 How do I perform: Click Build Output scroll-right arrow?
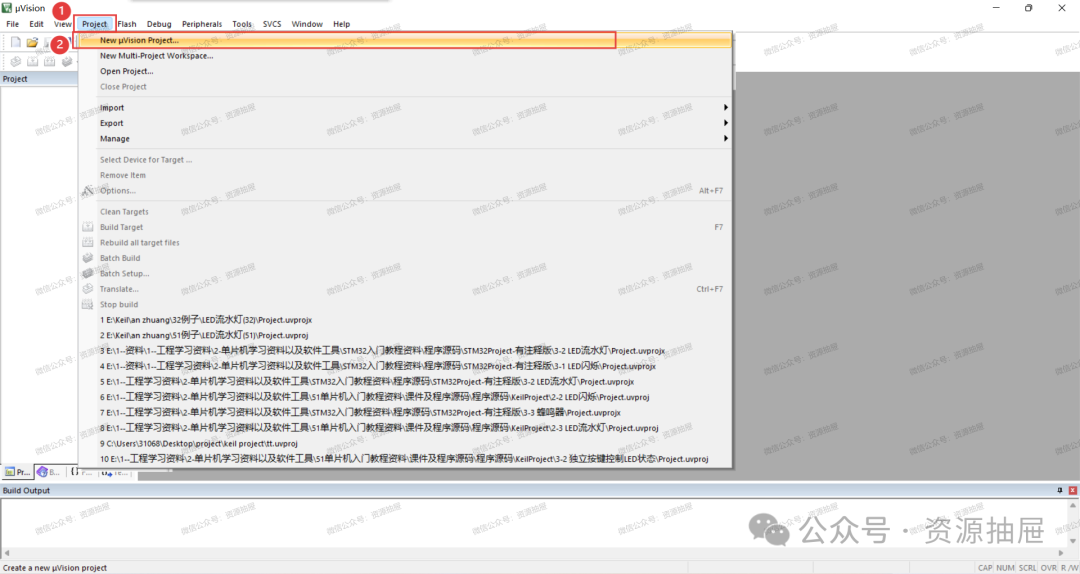click(x=1061, y=553)
